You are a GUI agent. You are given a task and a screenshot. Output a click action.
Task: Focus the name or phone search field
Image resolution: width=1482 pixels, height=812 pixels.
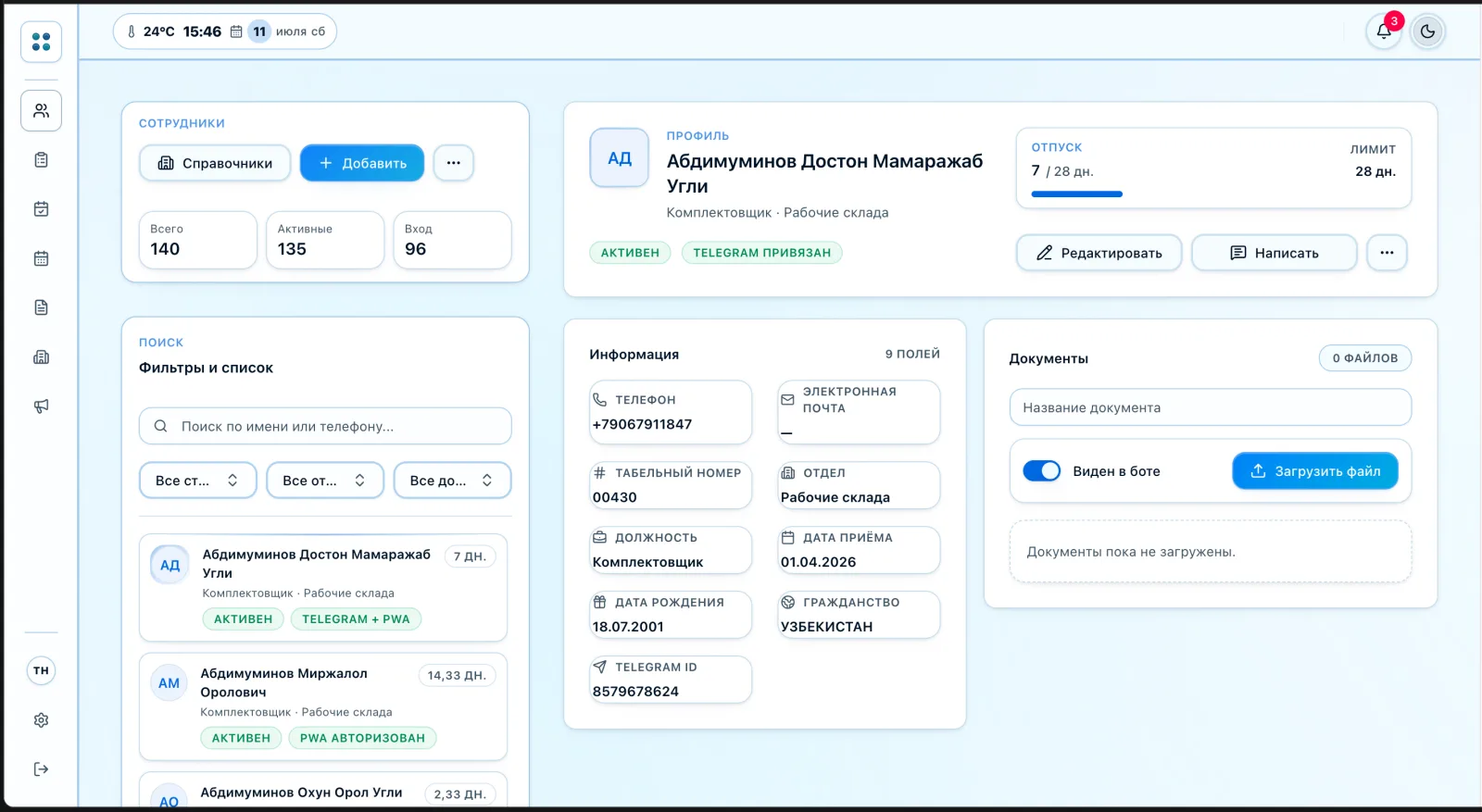pos(325,426)
